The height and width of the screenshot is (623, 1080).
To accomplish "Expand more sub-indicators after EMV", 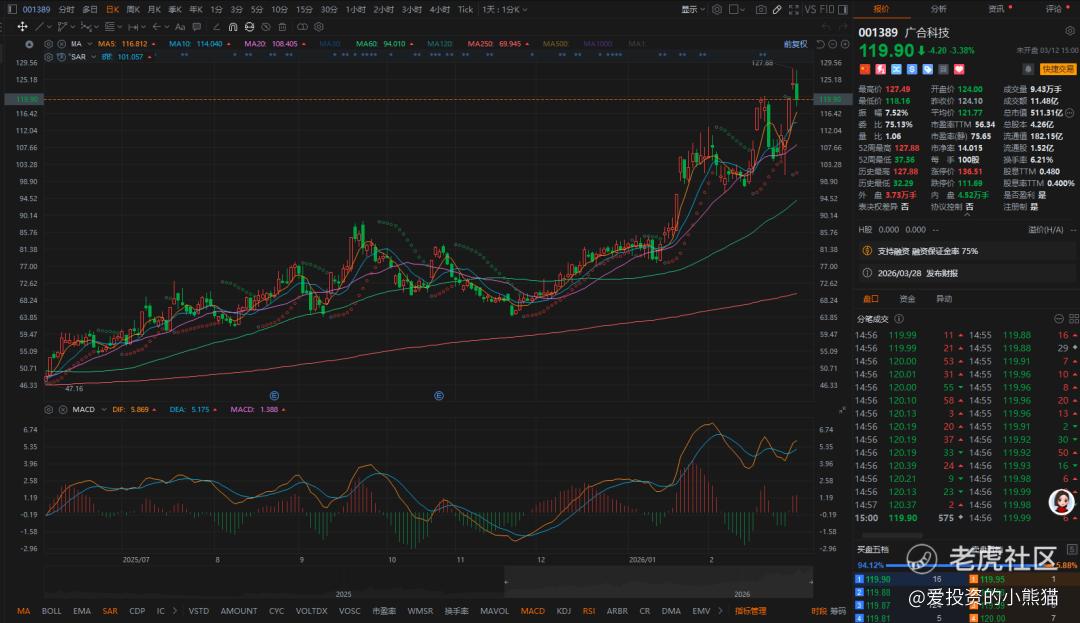I will (720, 611).
